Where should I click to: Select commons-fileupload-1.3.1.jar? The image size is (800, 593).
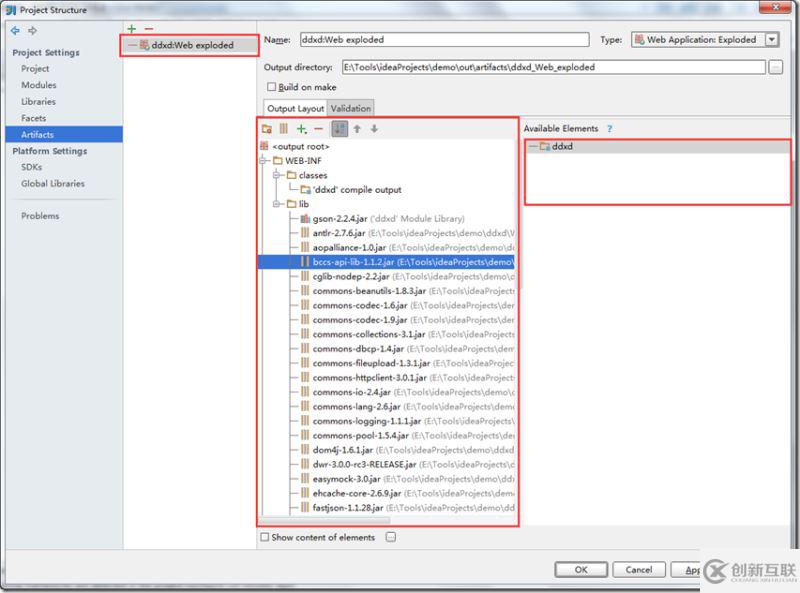(x=371, y=363)
